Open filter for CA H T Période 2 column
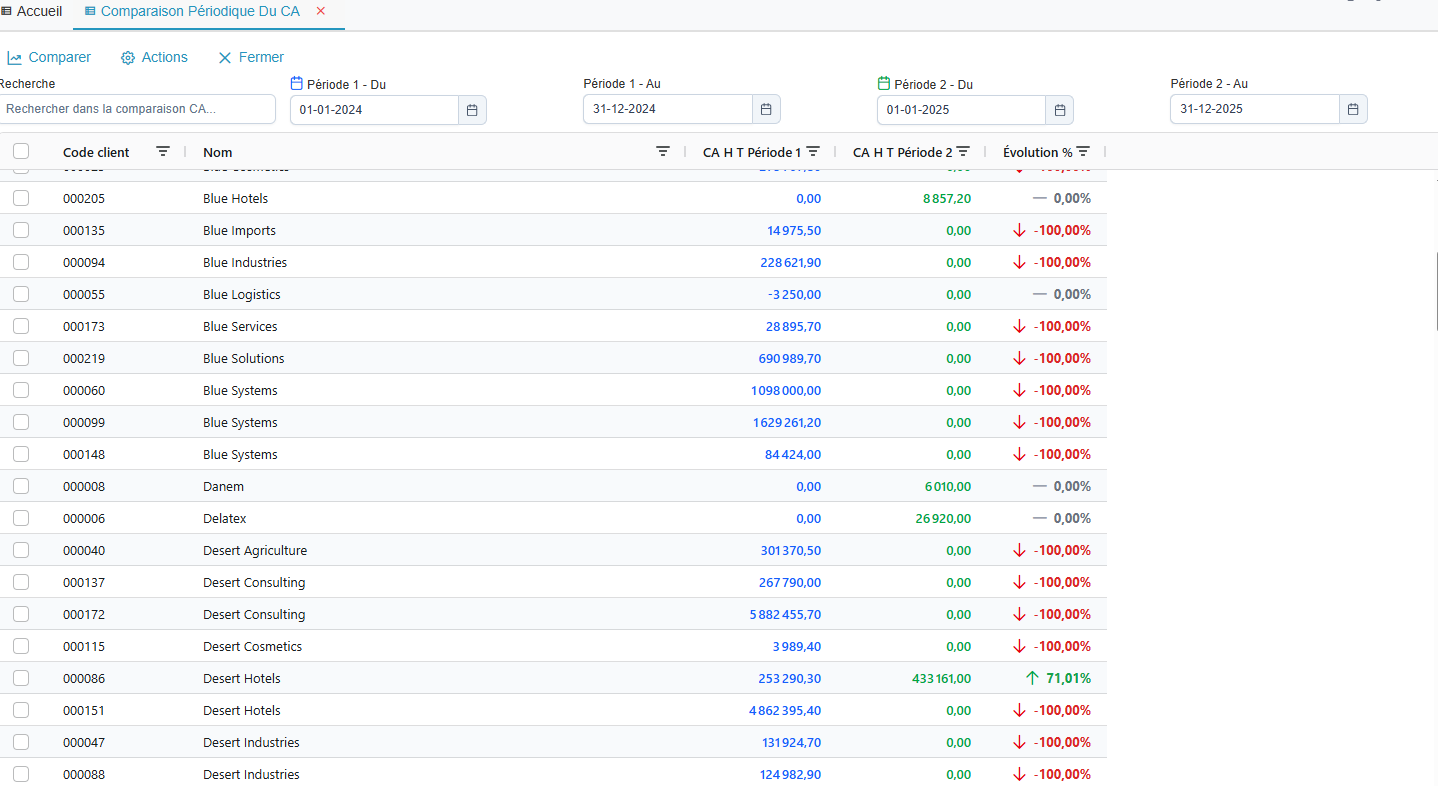1438x786 pixels. click(x=963, y=152)
